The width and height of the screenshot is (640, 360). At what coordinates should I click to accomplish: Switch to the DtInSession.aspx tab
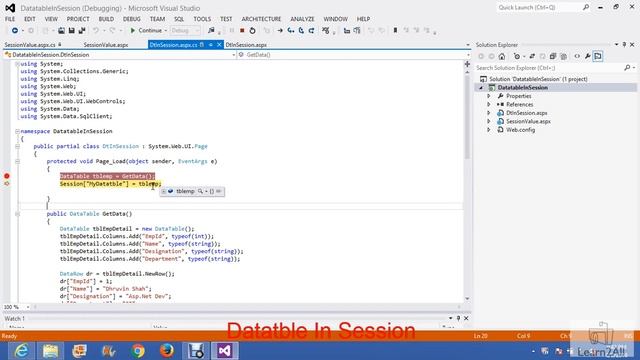tap(246, 45)
